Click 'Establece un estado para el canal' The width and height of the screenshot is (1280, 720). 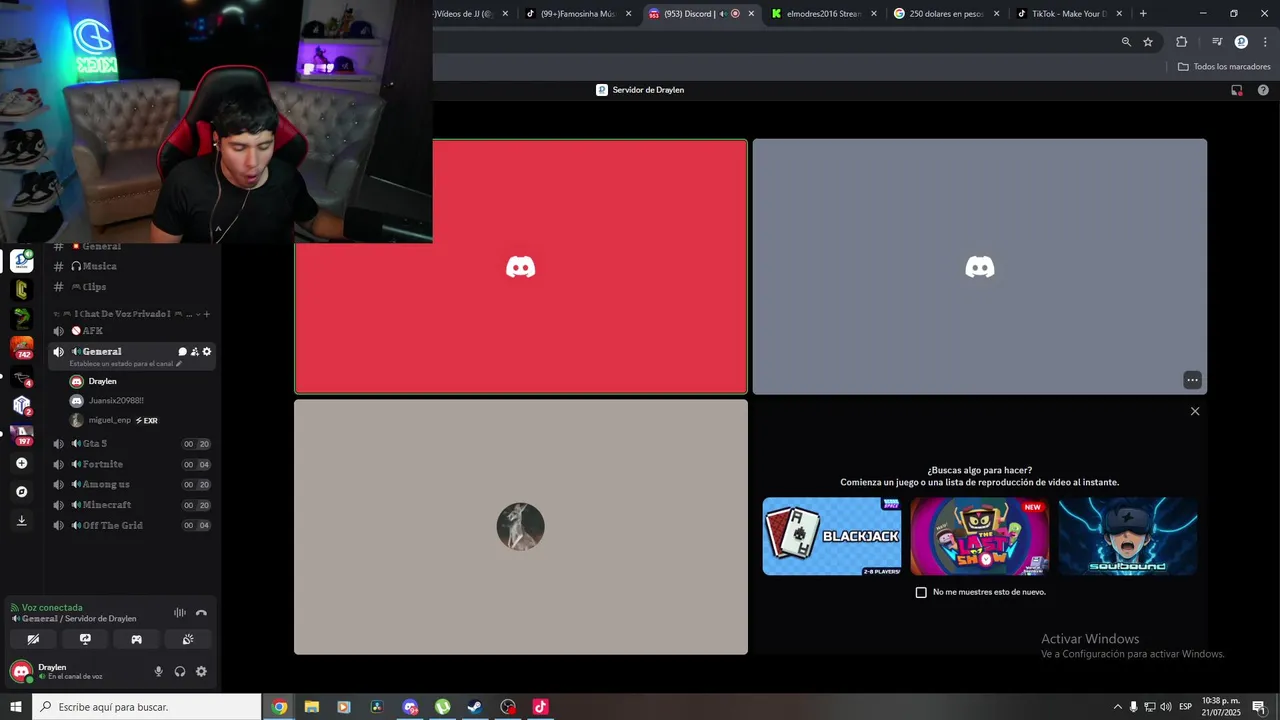click(x=125, y=364)
